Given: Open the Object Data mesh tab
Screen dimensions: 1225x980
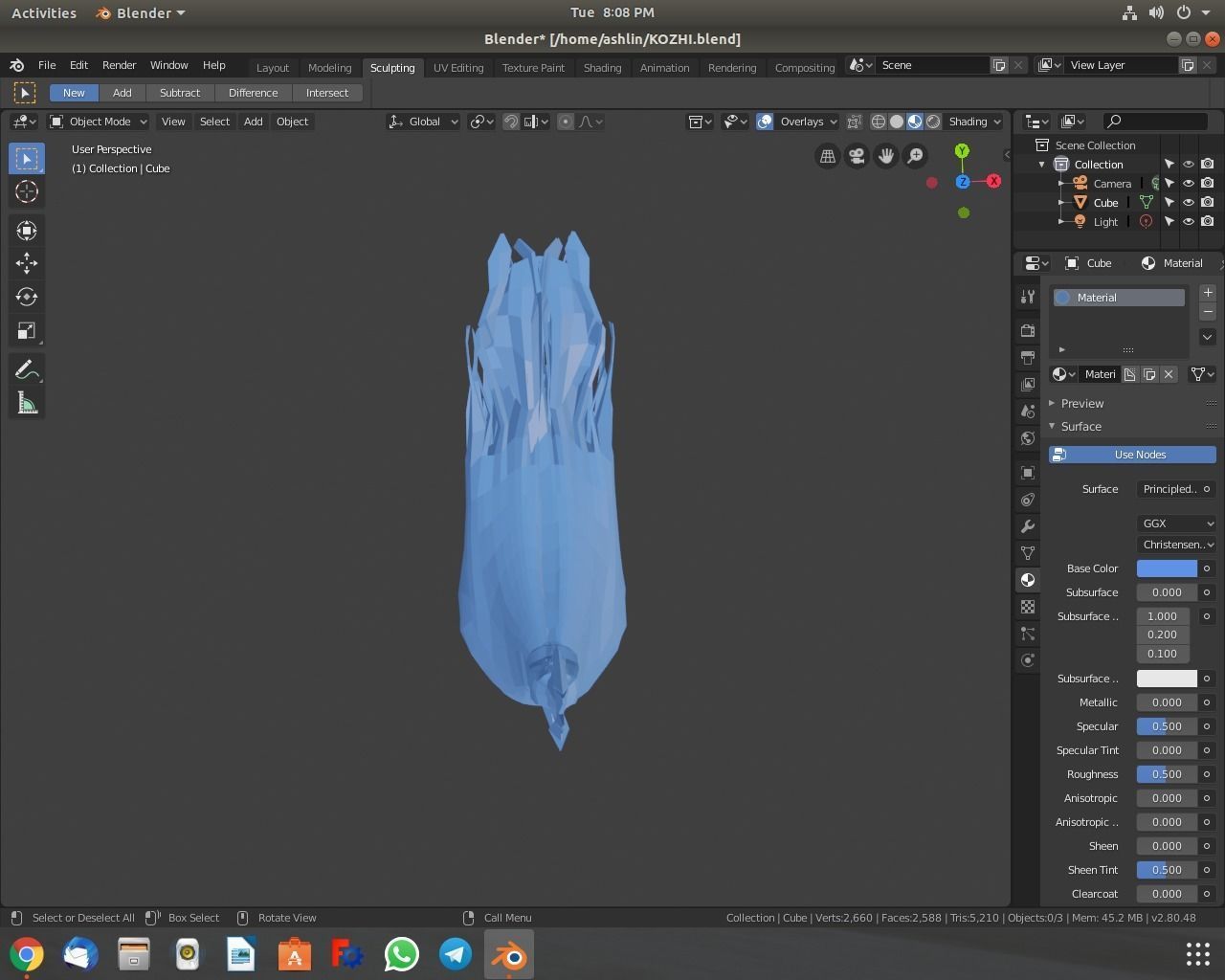Looking at the screenshot, I should point(1028,553).
